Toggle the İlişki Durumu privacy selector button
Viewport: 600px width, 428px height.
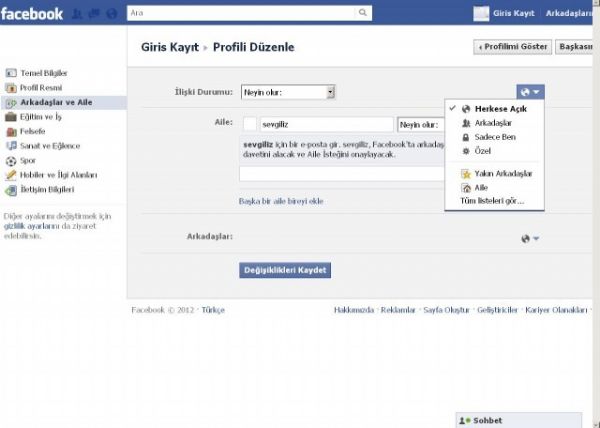530,92
